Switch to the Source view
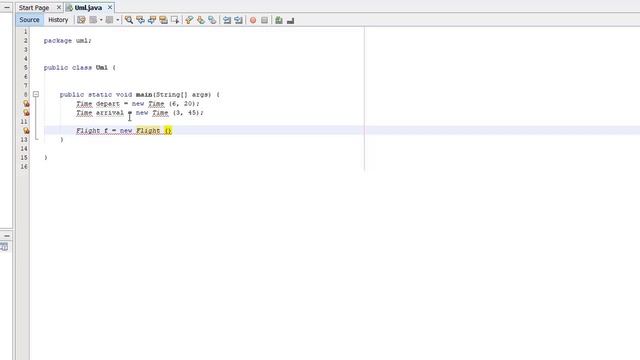 click(29, 20)
